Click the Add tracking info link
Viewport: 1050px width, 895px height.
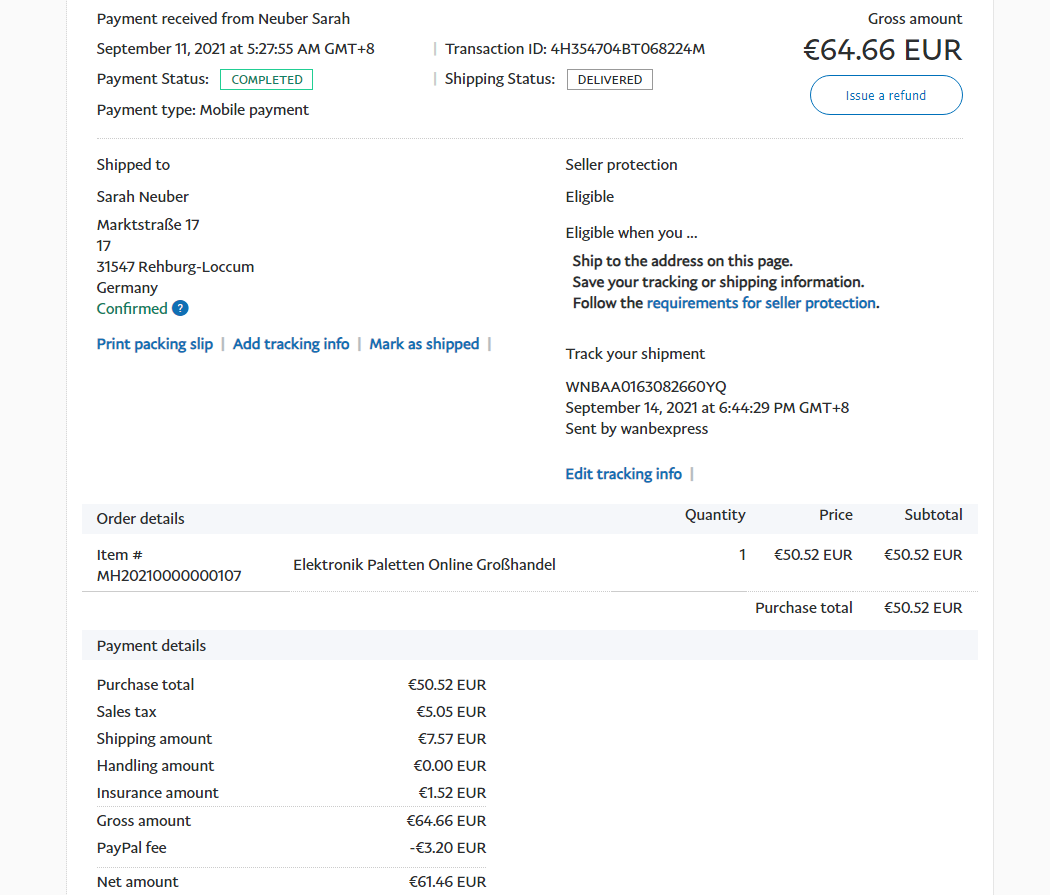click(x=291, y=344)
